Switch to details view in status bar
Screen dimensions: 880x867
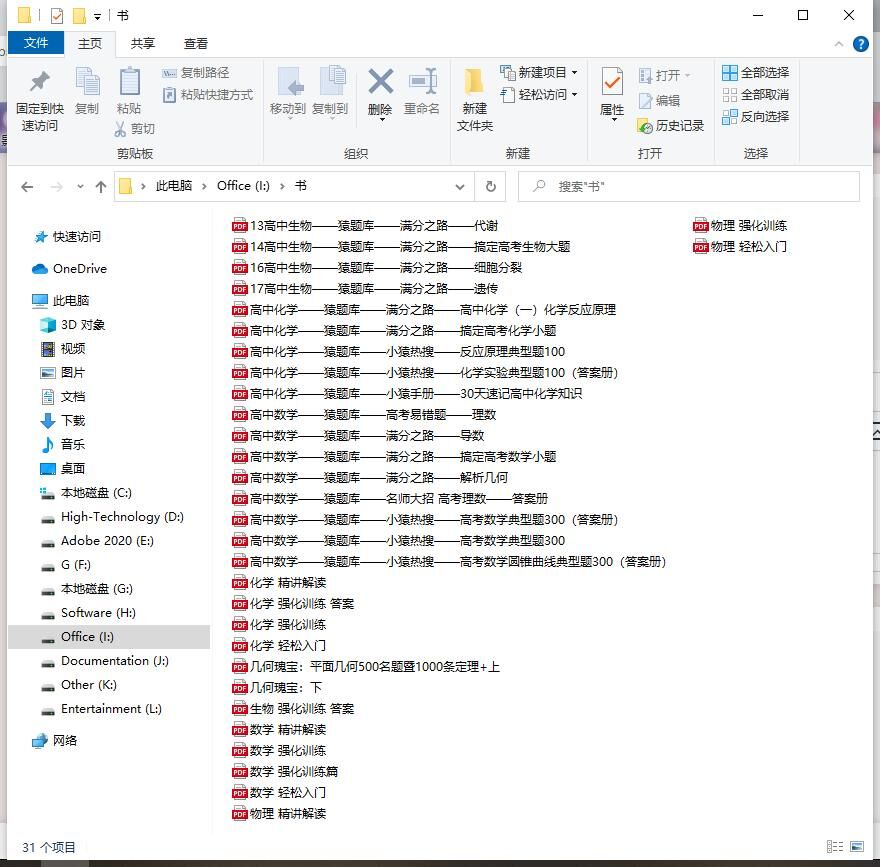point(834,847)
